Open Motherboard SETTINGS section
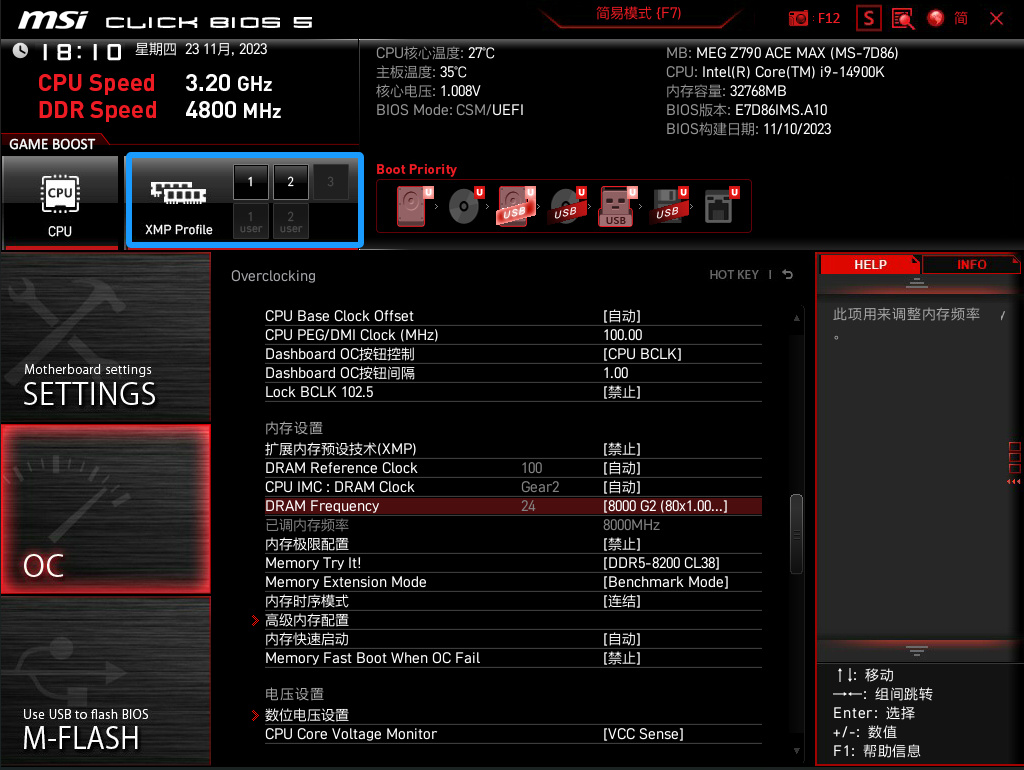1024x770 pixels. coord(105,337)
